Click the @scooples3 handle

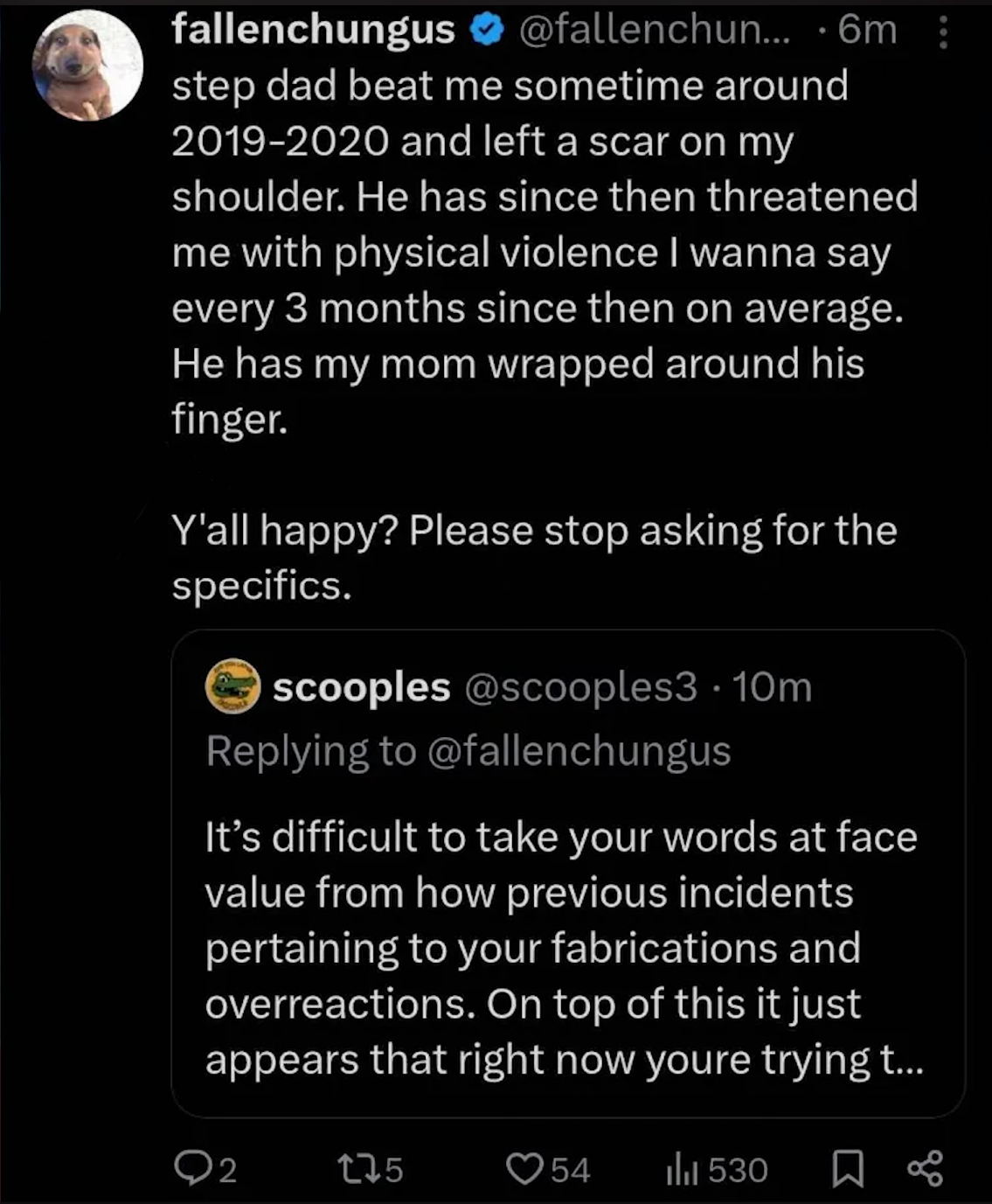tap(581, 687)
